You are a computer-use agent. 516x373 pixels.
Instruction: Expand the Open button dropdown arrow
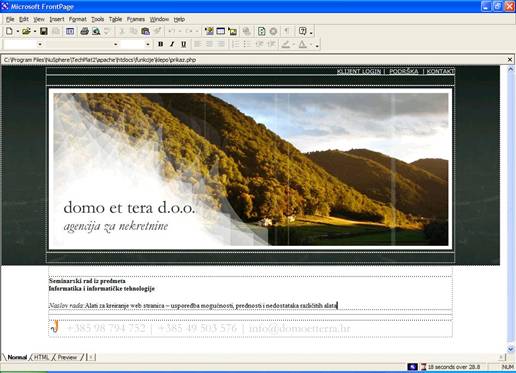[x=35, y=32]
